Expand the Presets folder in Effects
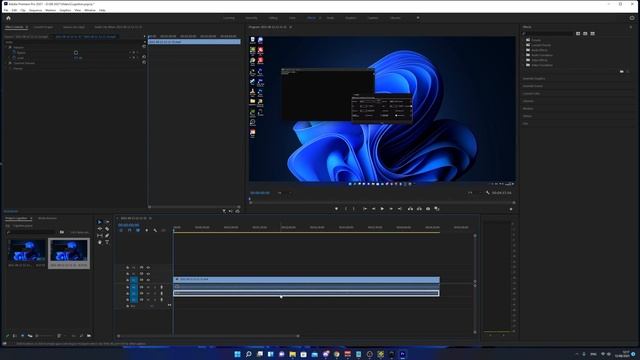The height and width of the screenshot is (360, 640). click(x=524, y=40)
